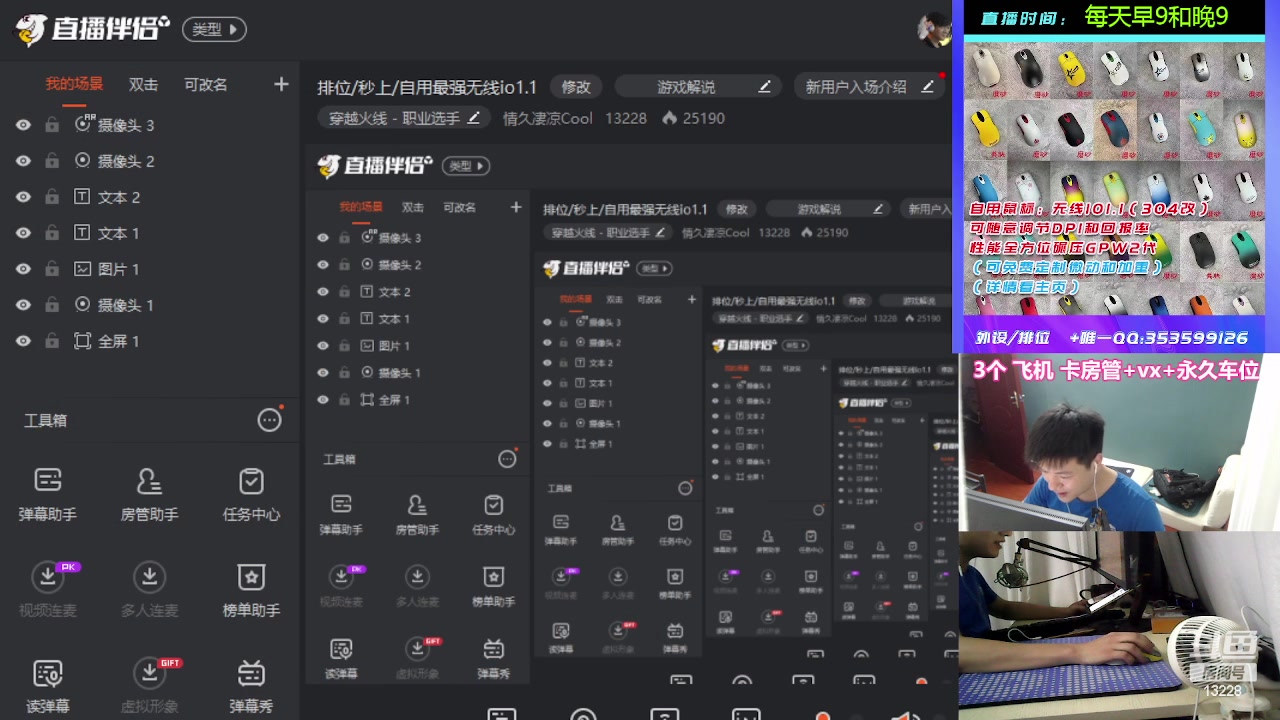Click popularity value 25190
The width and height of the screenshot is (1280, 720).
pyautogui.click(x=704, y=118)
